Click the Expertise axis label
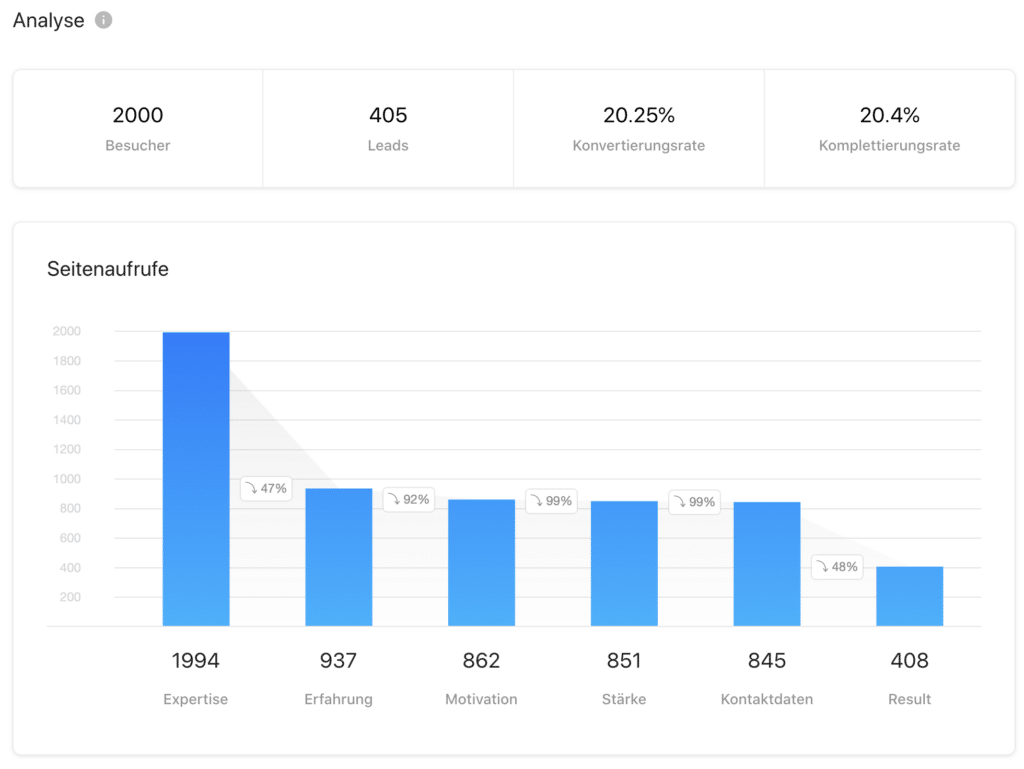 pyautogui.click(x=196, y=699)
